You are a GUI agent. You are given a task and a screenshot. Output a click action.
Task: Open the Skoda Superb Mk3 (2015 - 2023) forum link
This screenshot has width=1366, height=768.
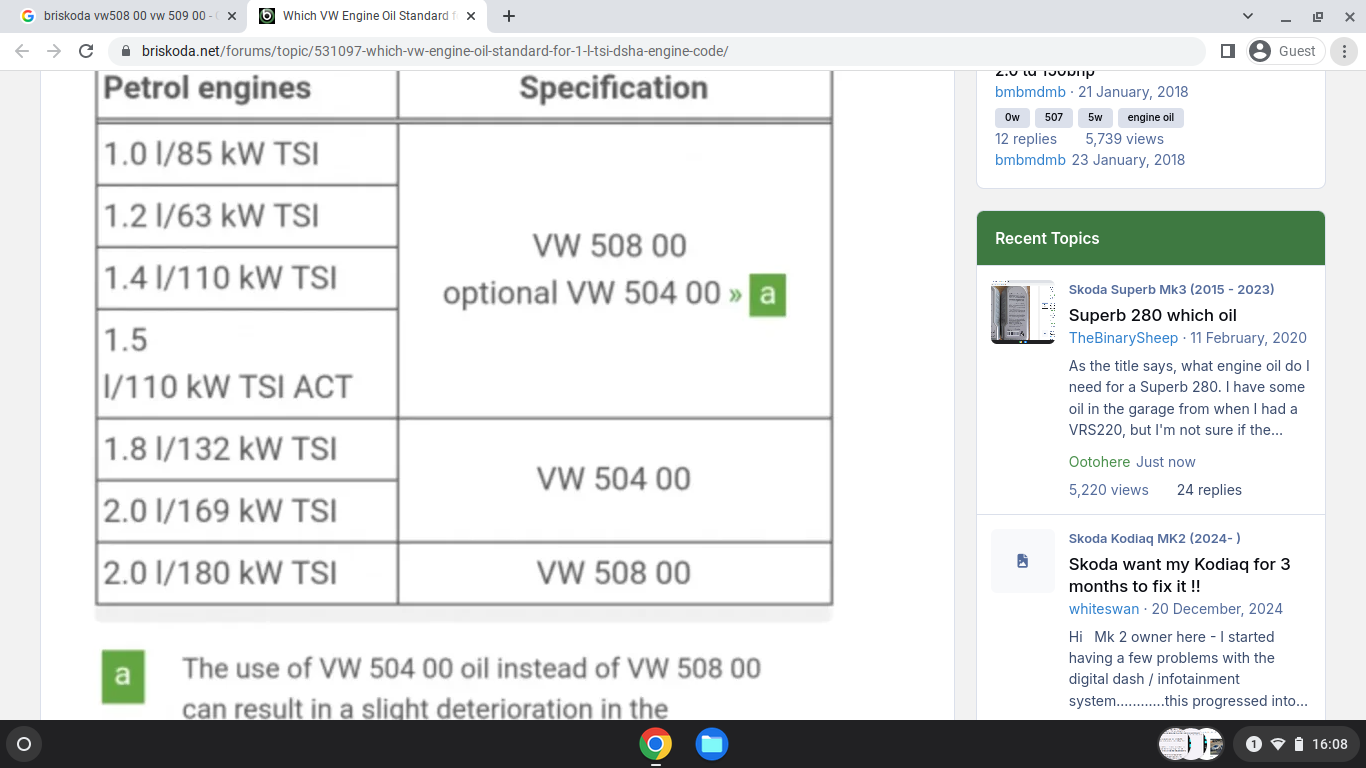coord(1171,290)
